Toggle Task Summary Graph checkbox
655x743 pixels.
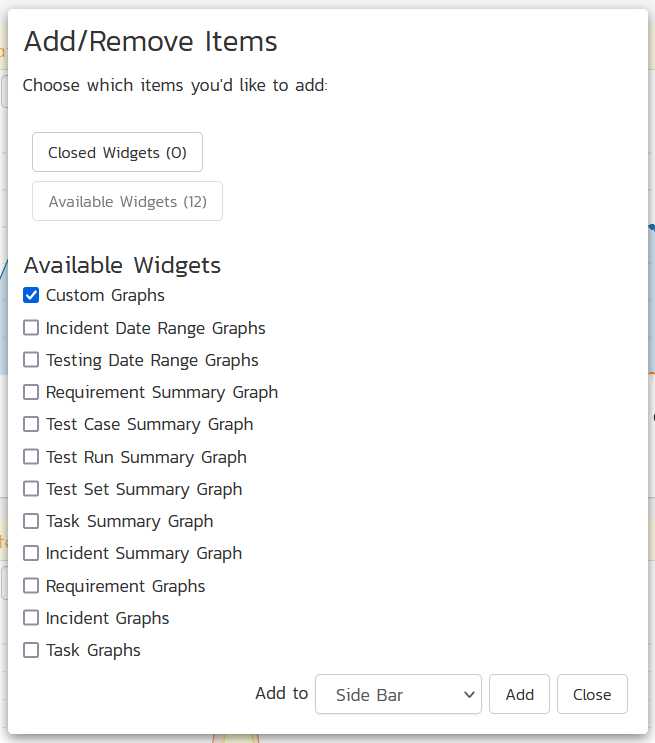tap(31, 521)
